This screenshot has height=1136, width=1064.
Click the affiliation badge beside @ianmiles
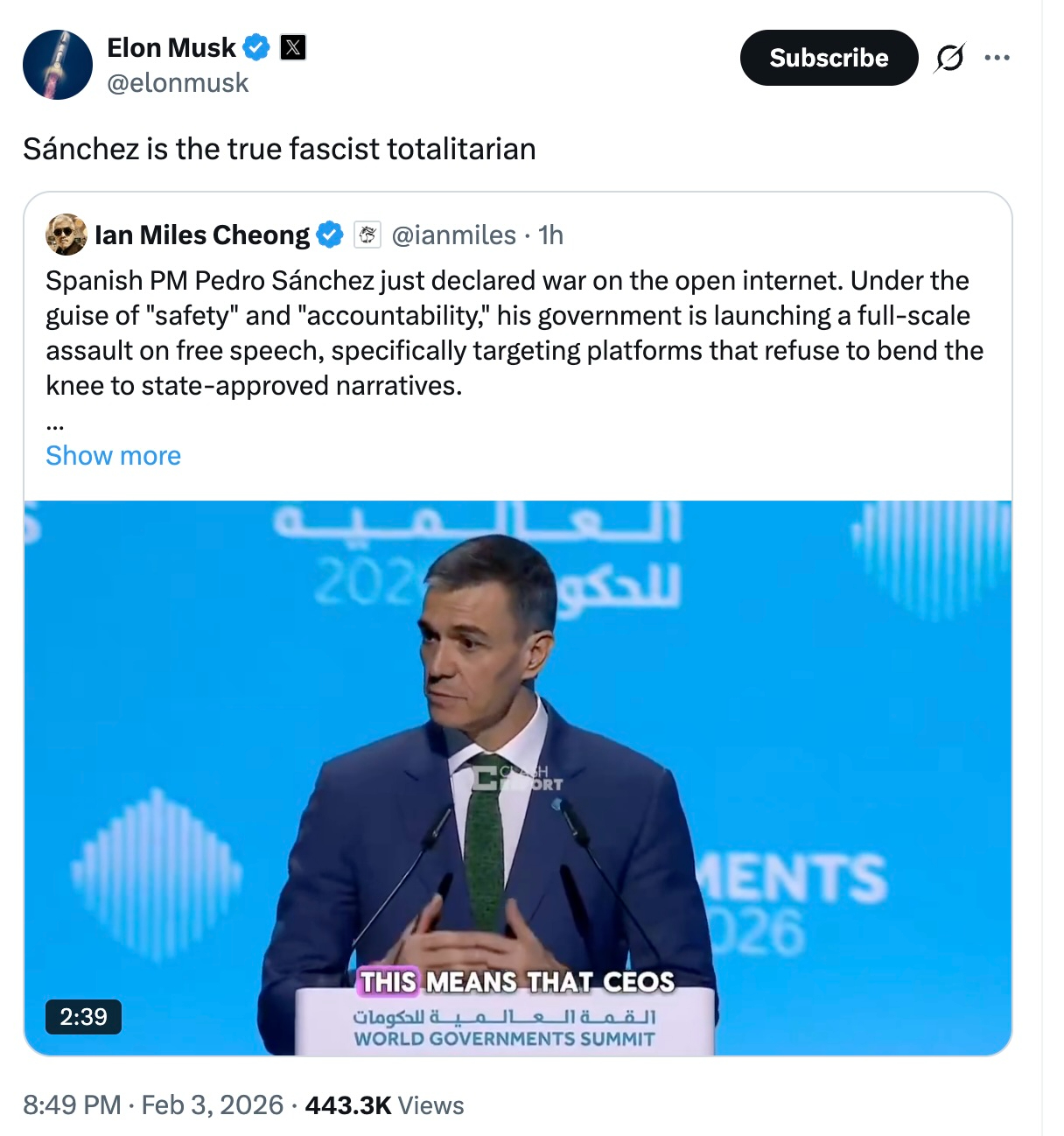(x=367, y=235)
